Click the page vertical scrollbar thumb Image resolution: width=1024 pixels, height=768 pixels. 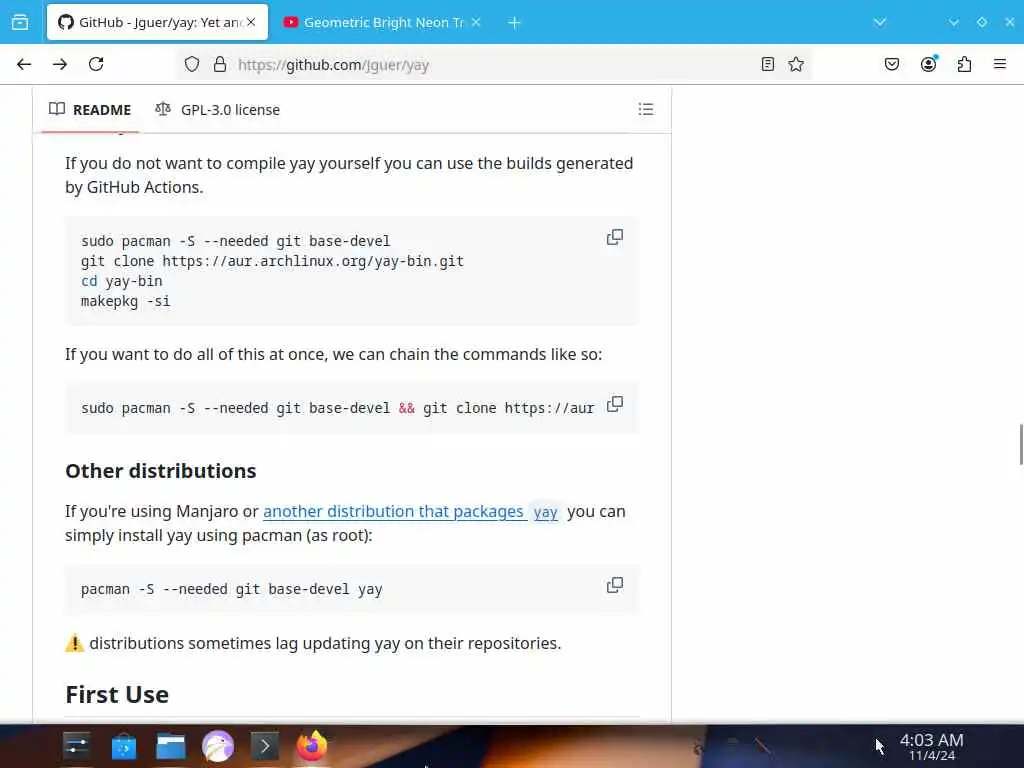point(1021,444)
